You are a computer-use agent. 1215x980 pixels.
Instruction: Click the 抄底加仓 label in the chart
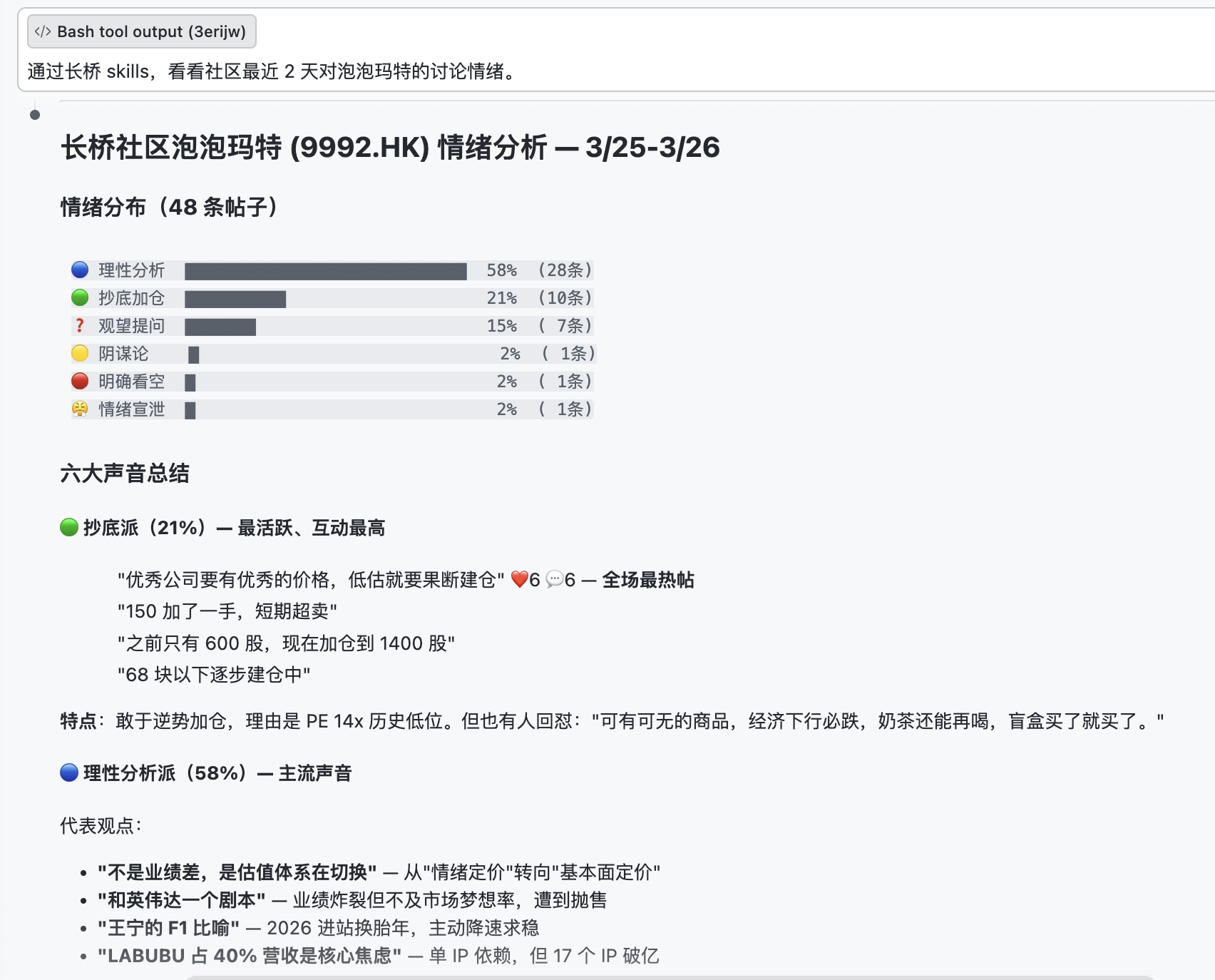pos(131,298)
